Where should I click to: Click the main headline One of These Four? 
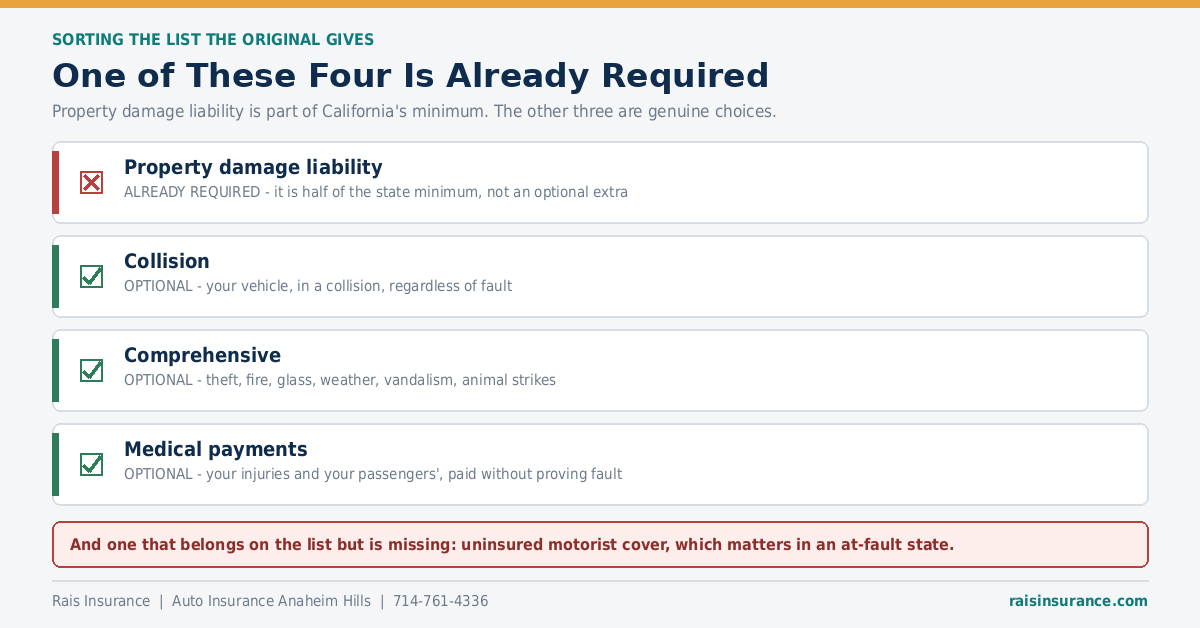[x=411, y=76]
